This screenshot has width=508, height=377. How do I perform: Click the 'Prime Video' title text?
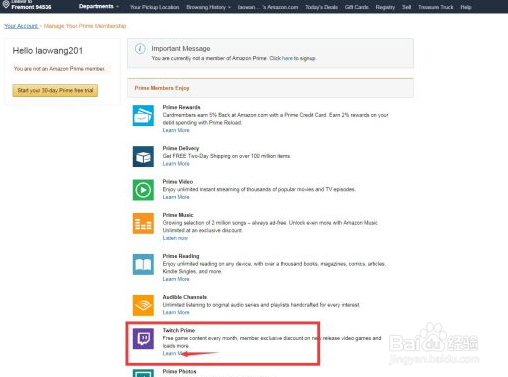[178, 182]
